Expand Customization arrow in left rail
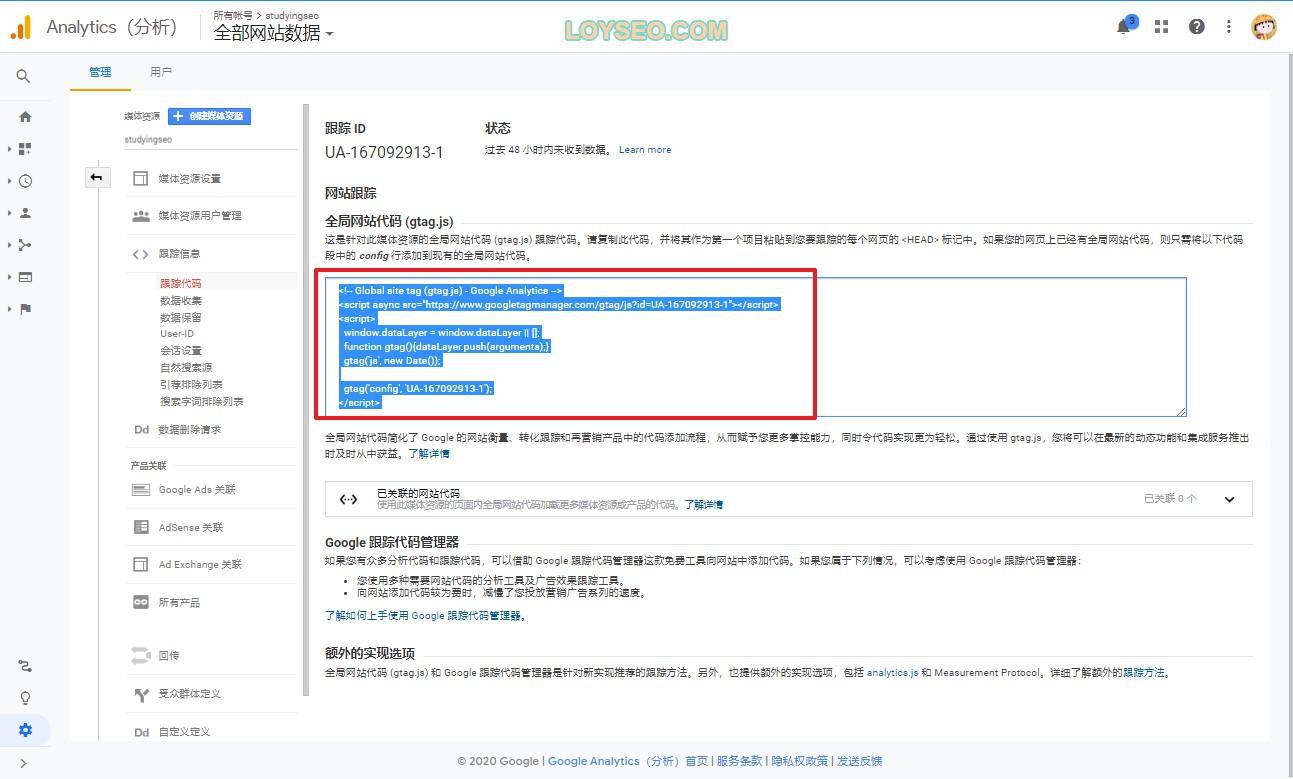Viewport: 1293px width, 779px height. click(x=10, y=149)
